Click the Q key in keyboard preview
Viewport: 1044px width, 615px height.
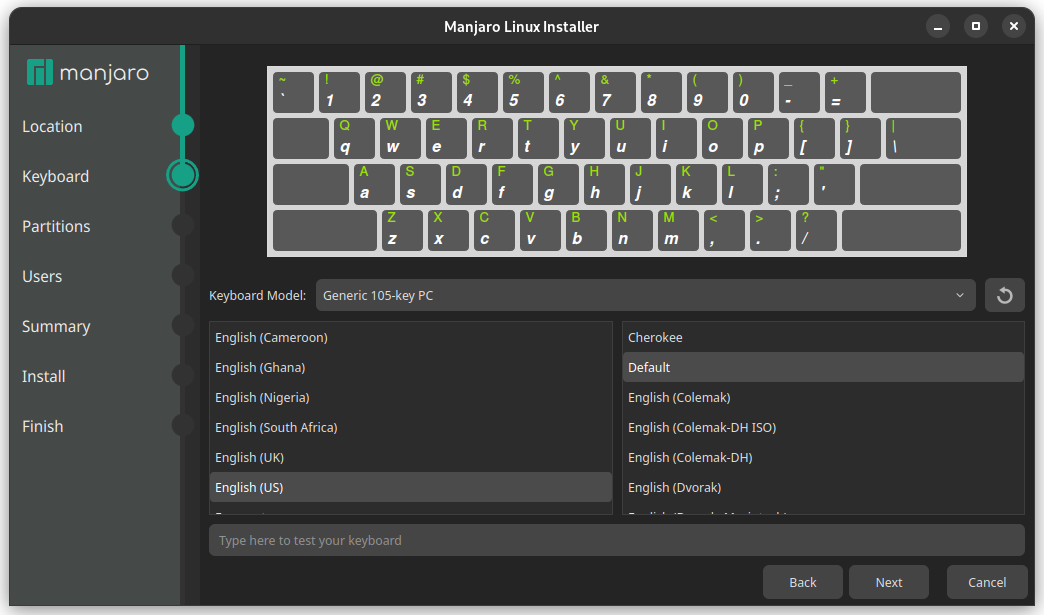pyautogui.click(x=354, y=138)
